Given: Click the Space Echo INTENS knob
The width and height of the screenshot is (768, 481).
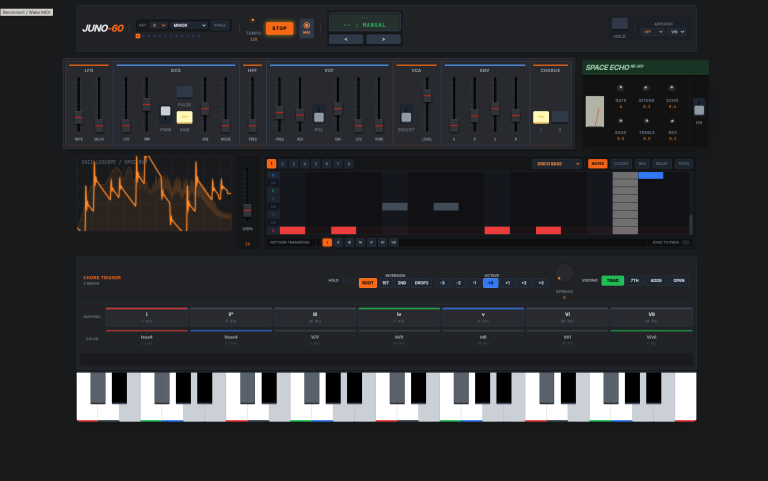Looking at the screenshot, I should pos(646,88).
